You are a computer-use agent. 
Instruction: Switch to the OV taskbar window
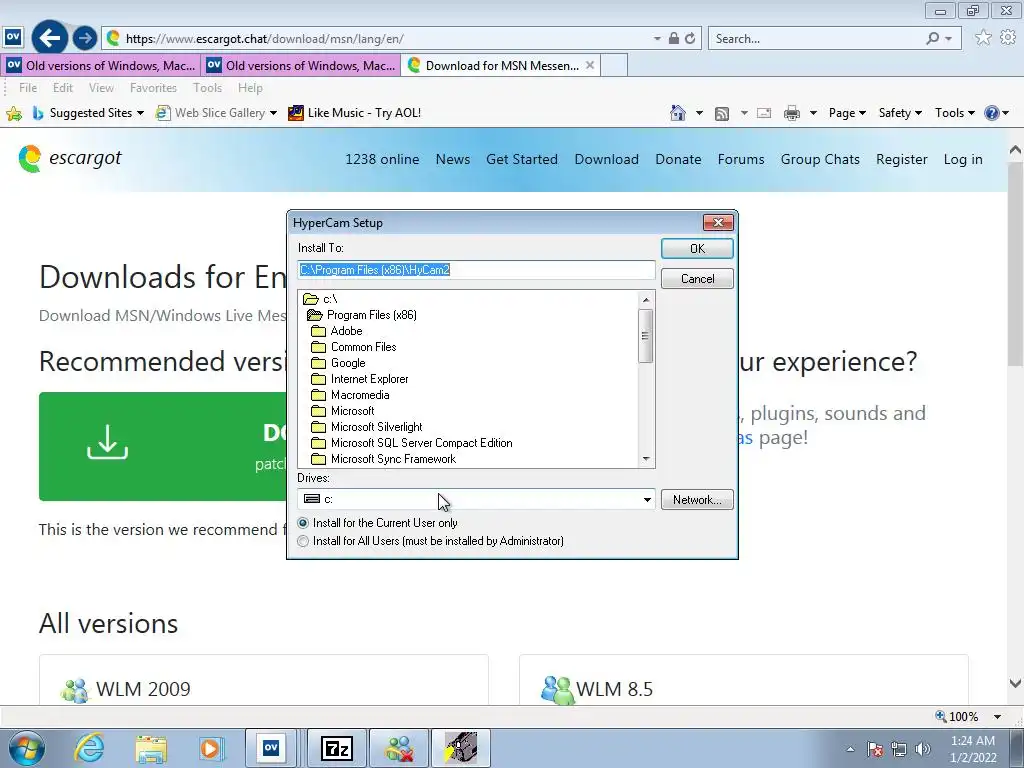pyautogui.click(x=271, y=748)
